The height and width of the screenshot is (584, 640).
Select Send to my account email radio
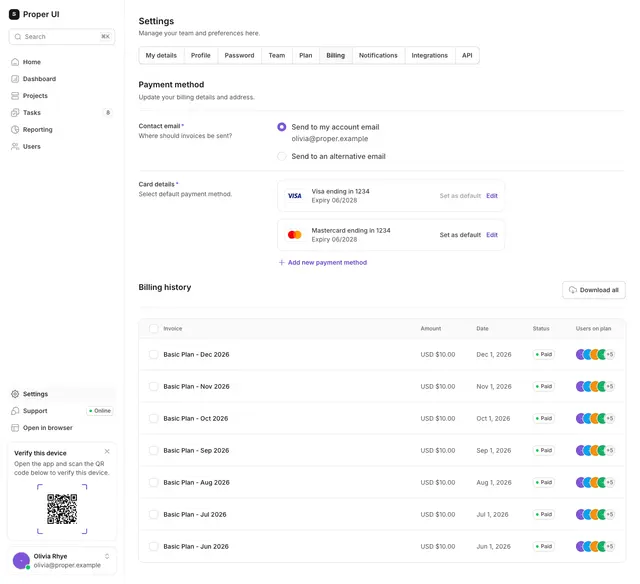point(282,127)
